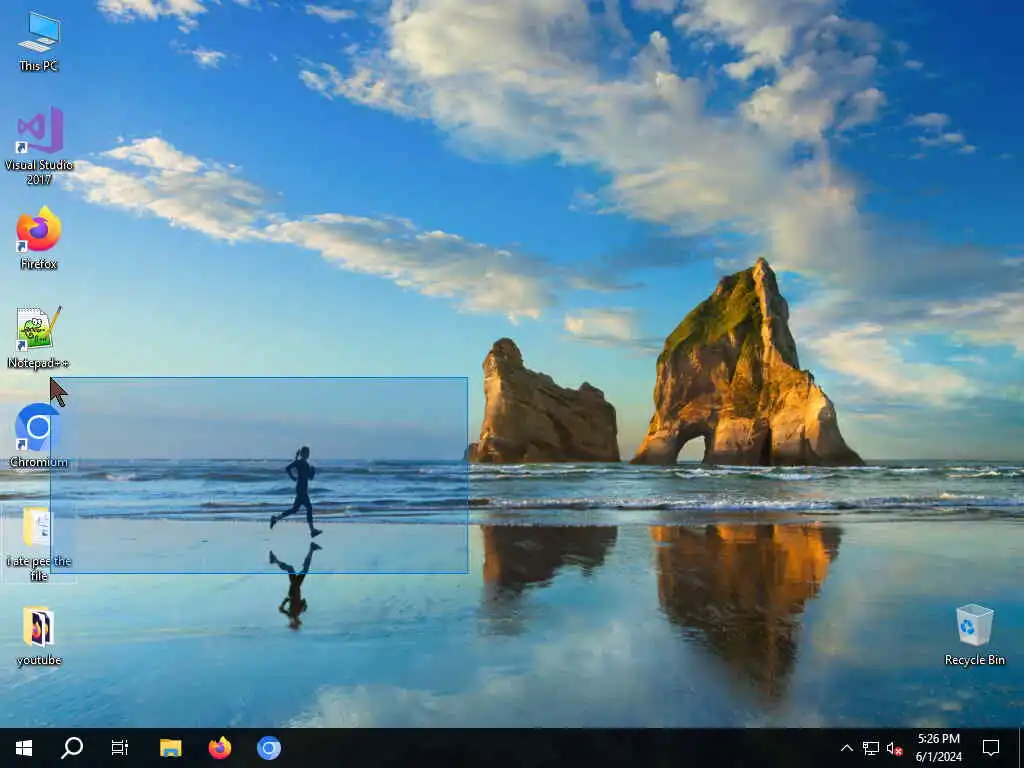Open the taskbar search
The height and width of the screenshot is (768, 1024).
point(72,748)
